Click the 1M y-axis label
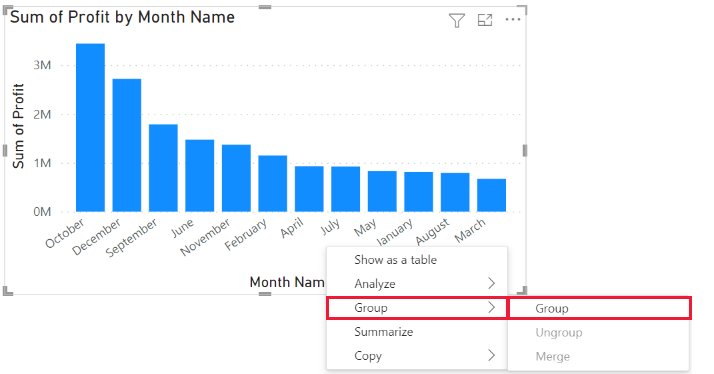The image size is (714, 374). pyautogui.click(x=42, y=163)
